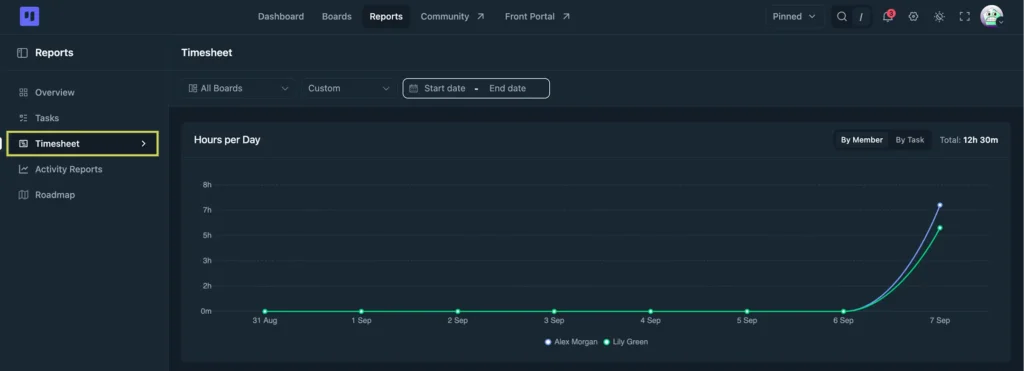The image size is (1024, 371).
Task: Click the Activity Reports chart icon
Action: coord(24,169)
